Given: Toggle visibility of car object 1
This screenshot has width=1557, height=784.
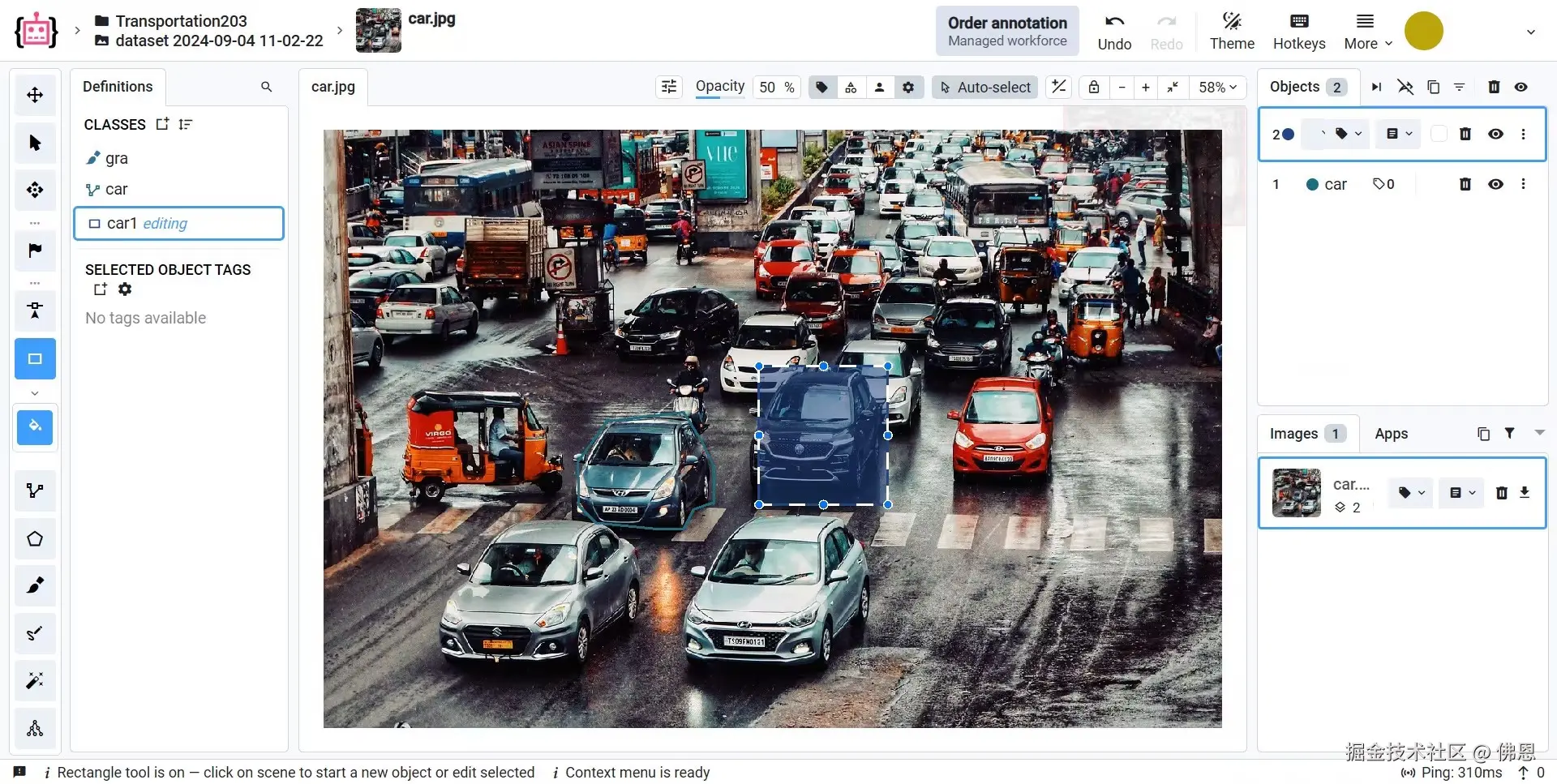Looking at the screenshot, I should [x=1495, y=184].
